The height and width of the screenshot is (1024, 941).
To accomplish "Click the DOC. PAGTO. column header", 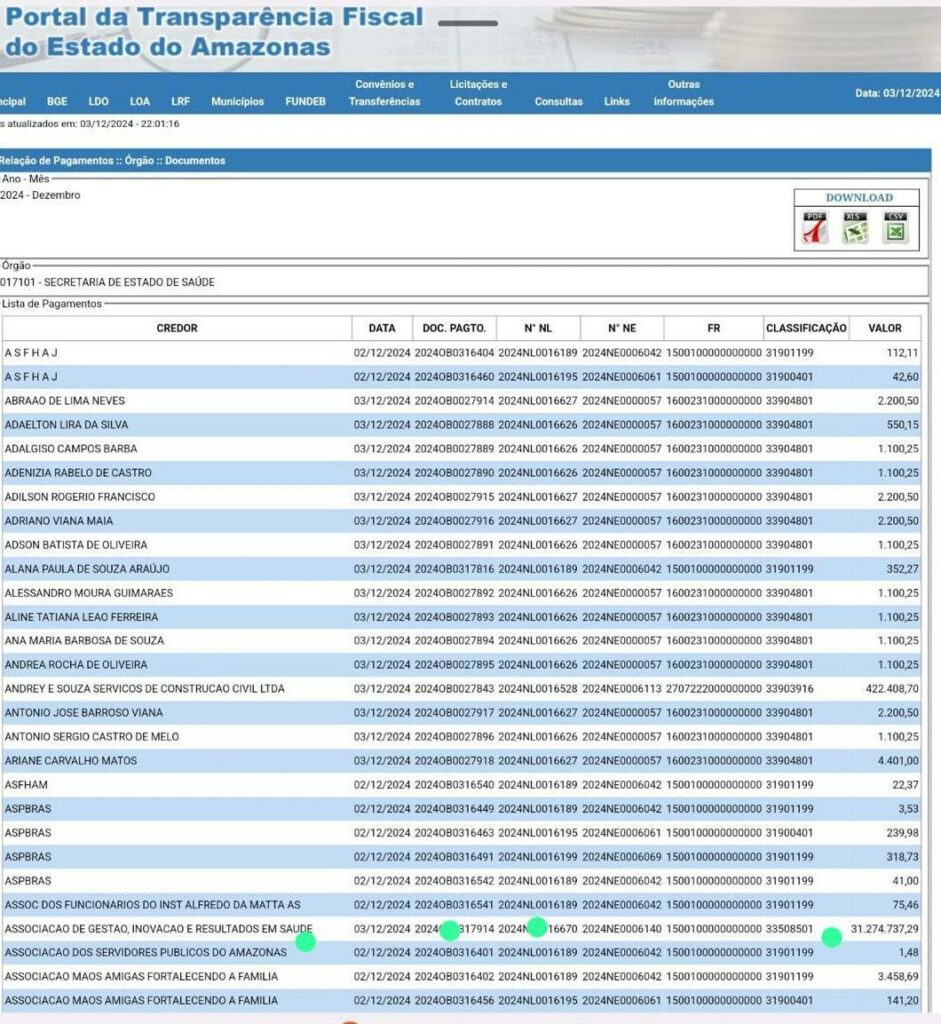I will point(455,328).
